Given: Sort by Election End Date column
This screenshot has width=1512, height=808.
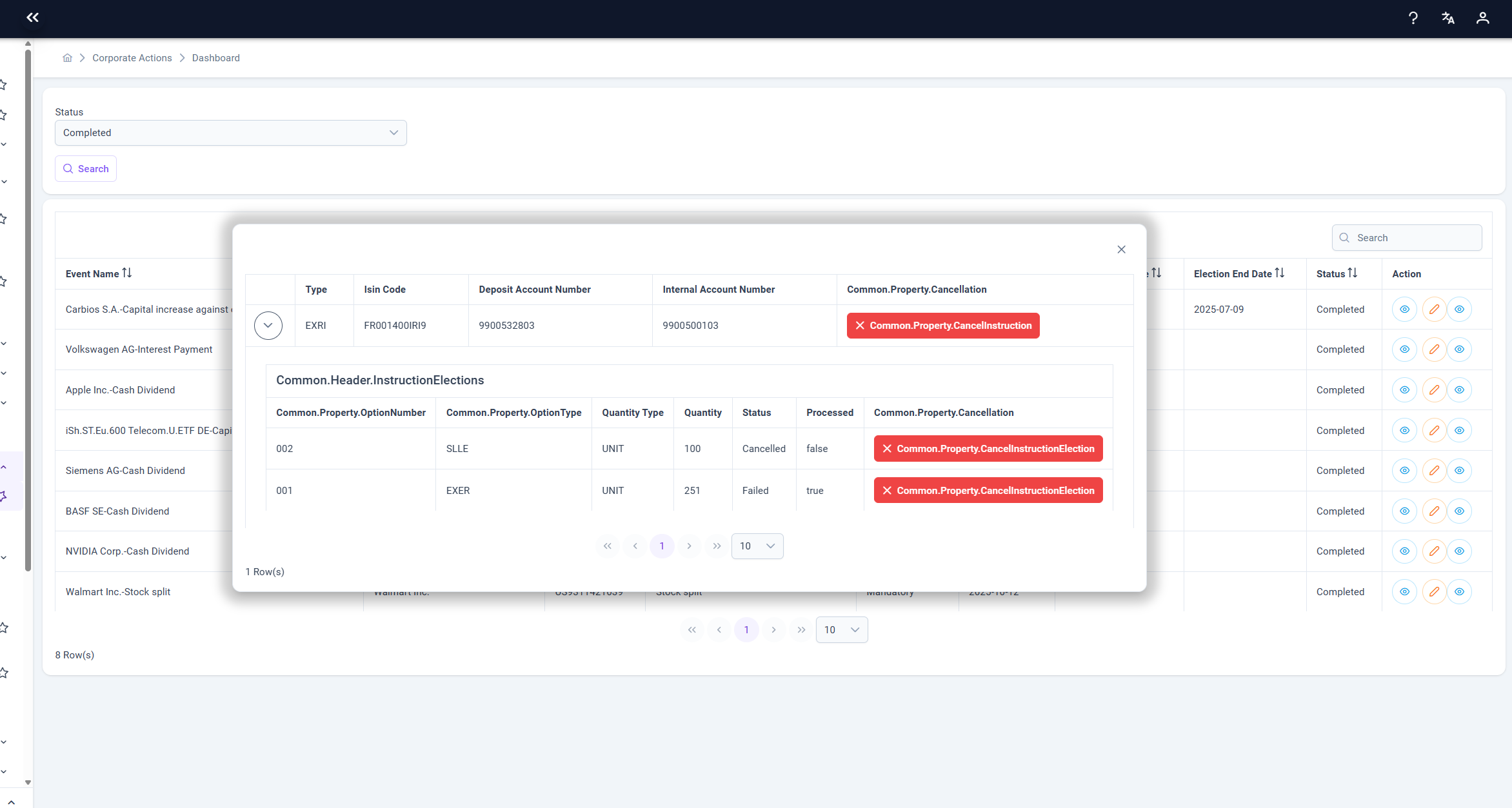Looking at the screenshot, I should pyautogui.click(x=1280, y=273).
